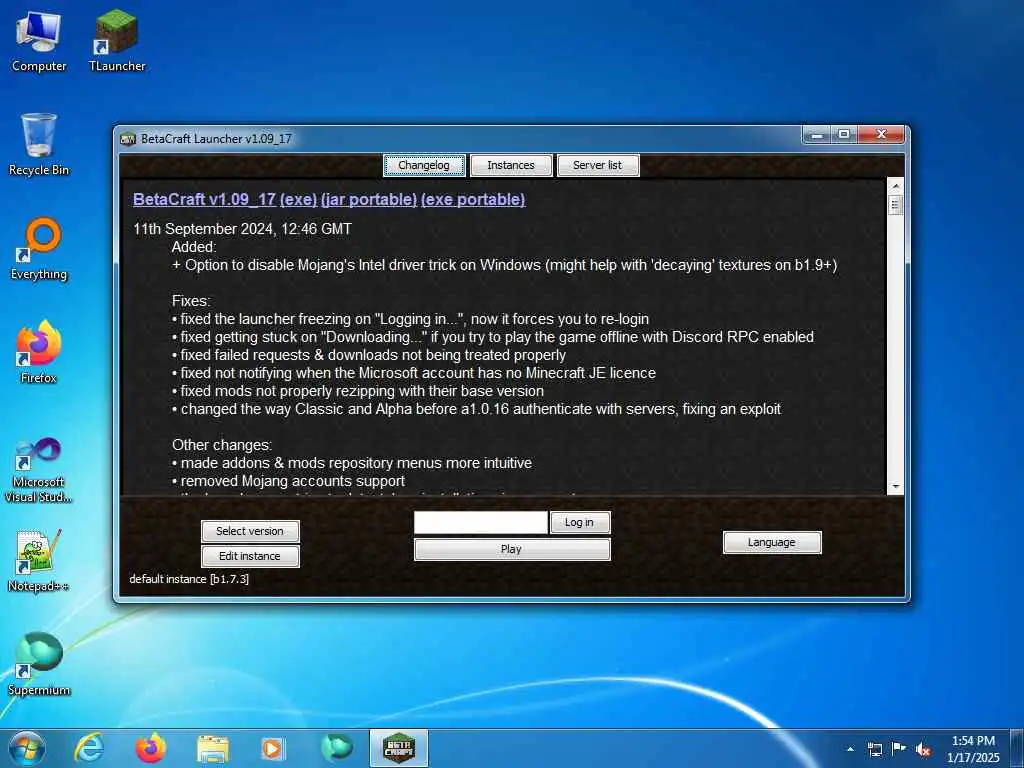Image resolution: width=1024 pixels, height=768 pixels.
Task: Click 'fixed failed requests & downloads' line
Action: 369,355
